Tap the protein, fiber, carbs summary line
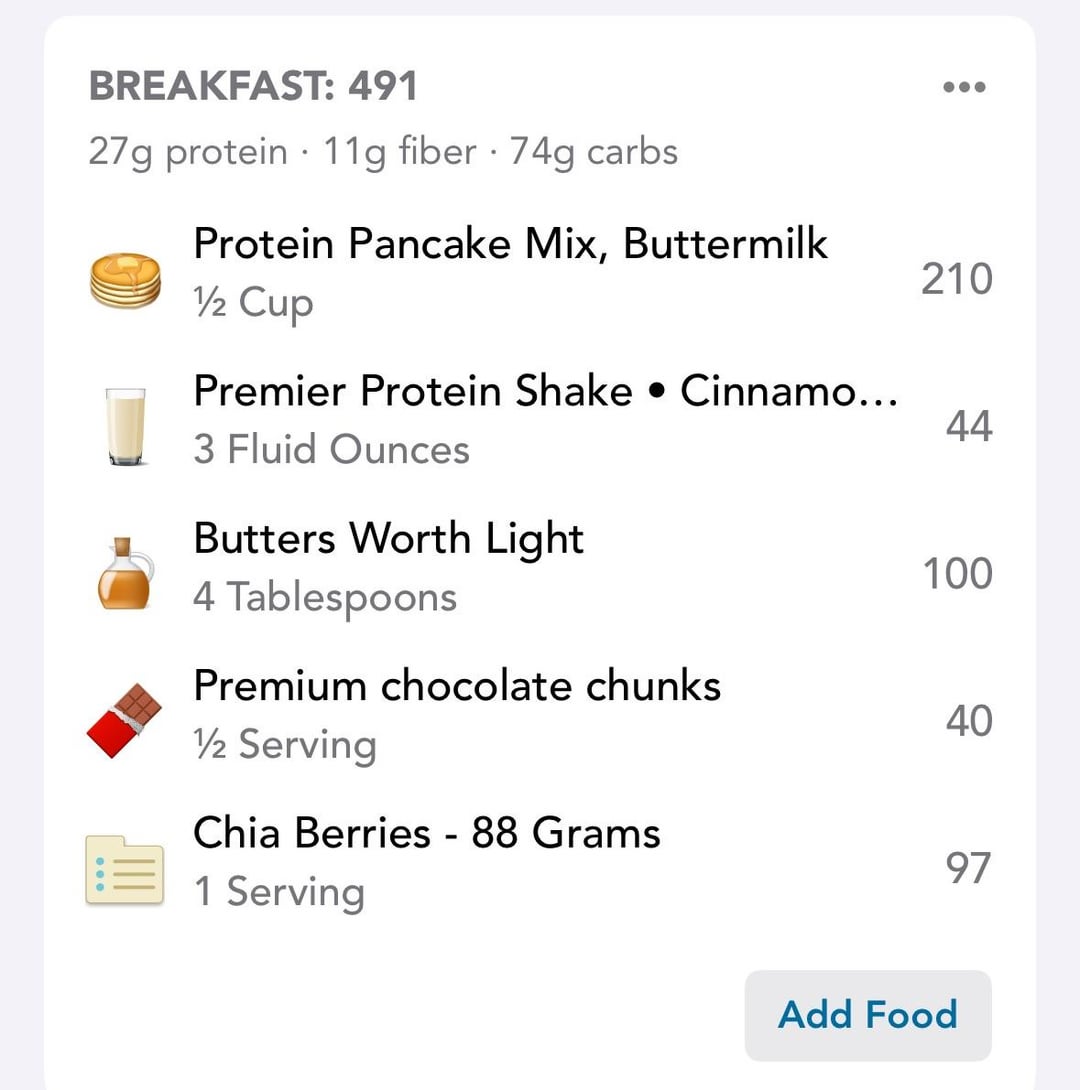This screenshot has height=1090, width=1080. pyautogui.click(x=383, y=152)
